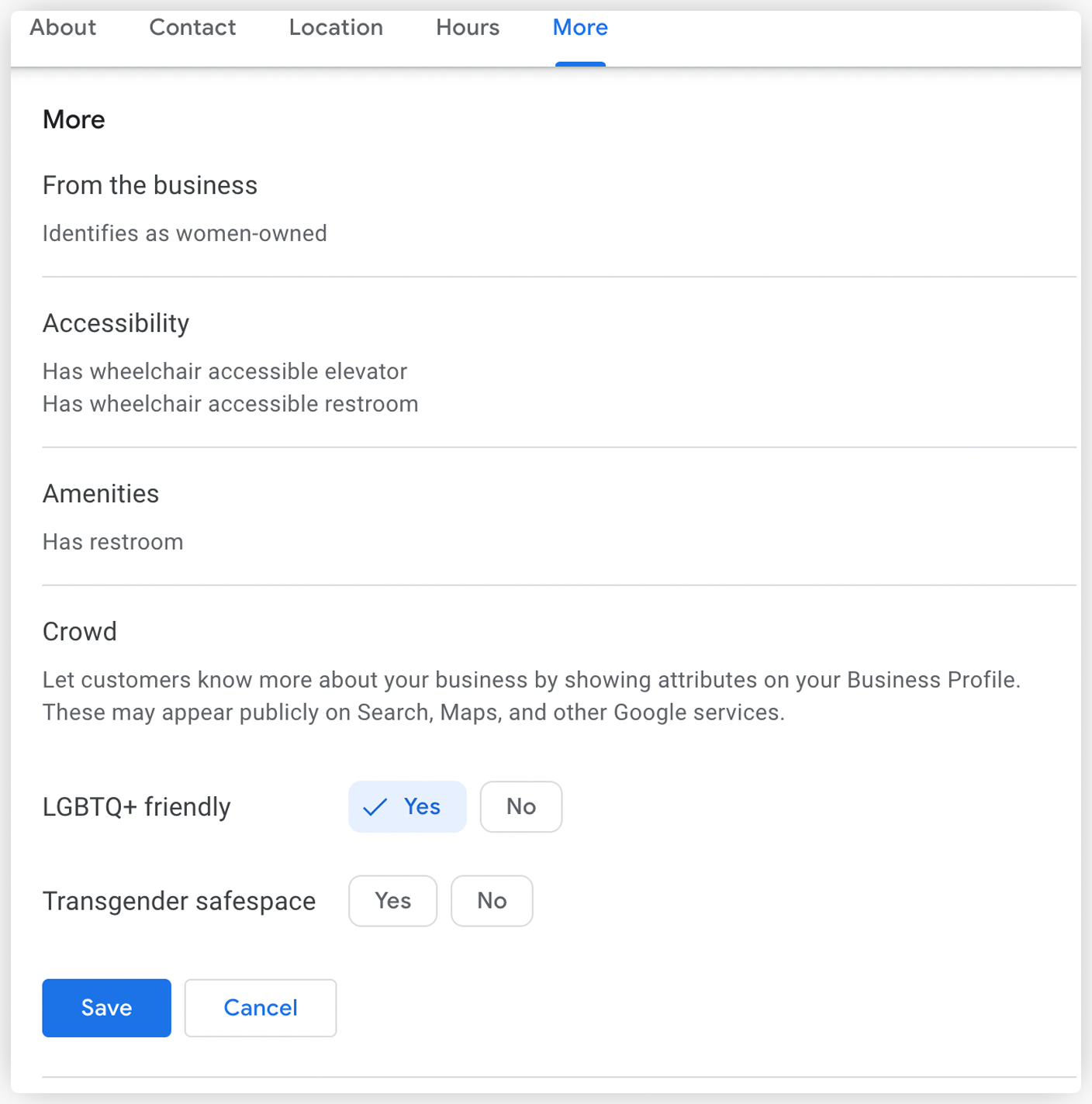Select the More tab
1092x1104 pixels.
(580, 28)
